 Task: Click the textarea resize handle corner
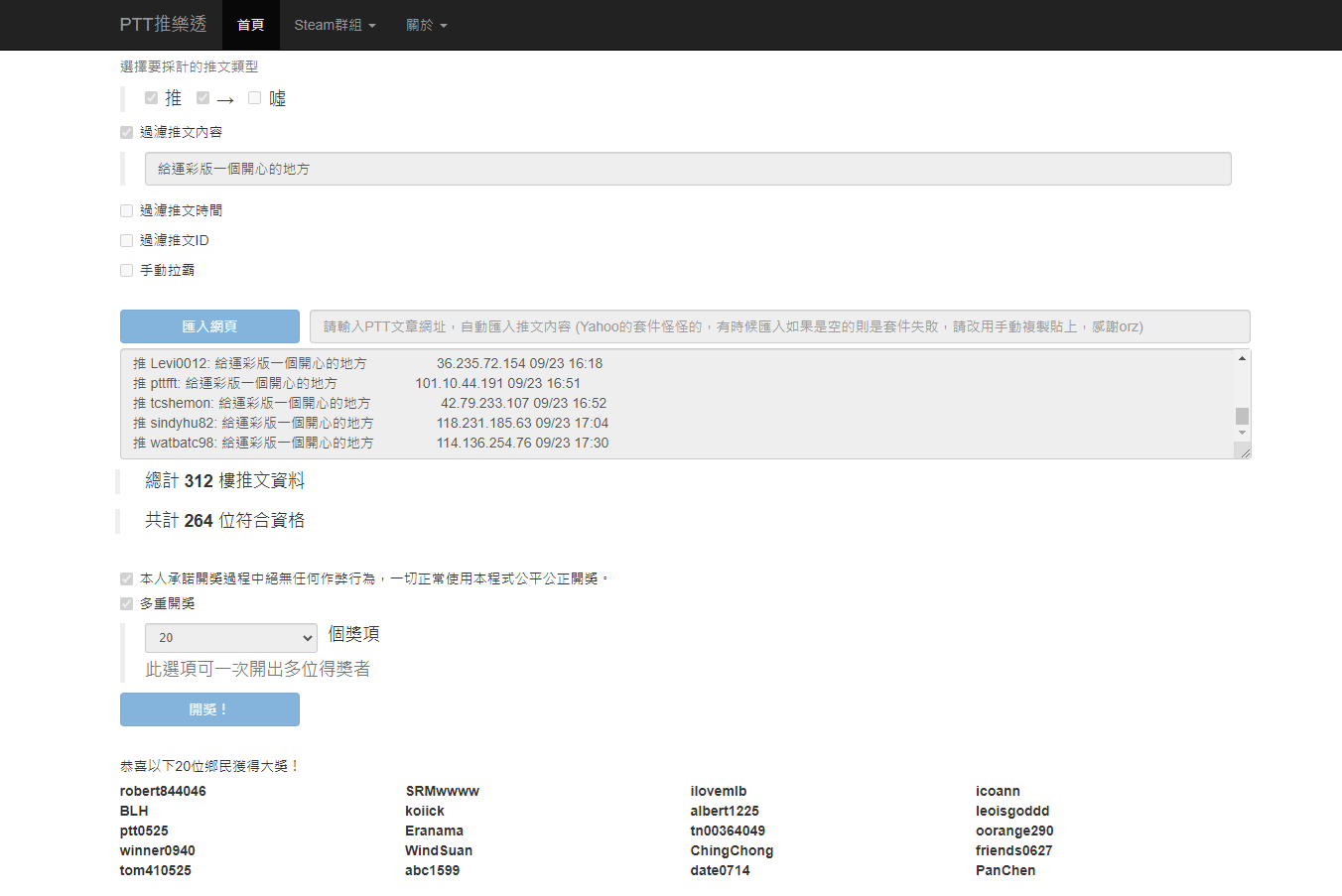(x=1242, y=450)
